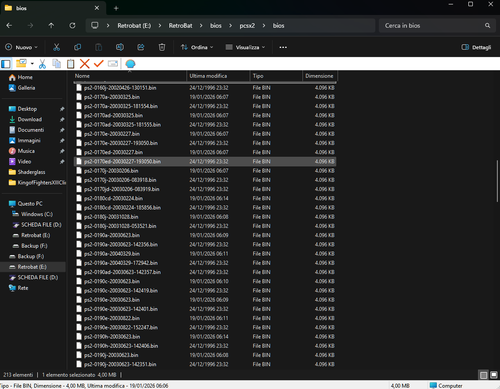
Task: Expand the Nuovo new item dropdown
Action: (21, 47)
